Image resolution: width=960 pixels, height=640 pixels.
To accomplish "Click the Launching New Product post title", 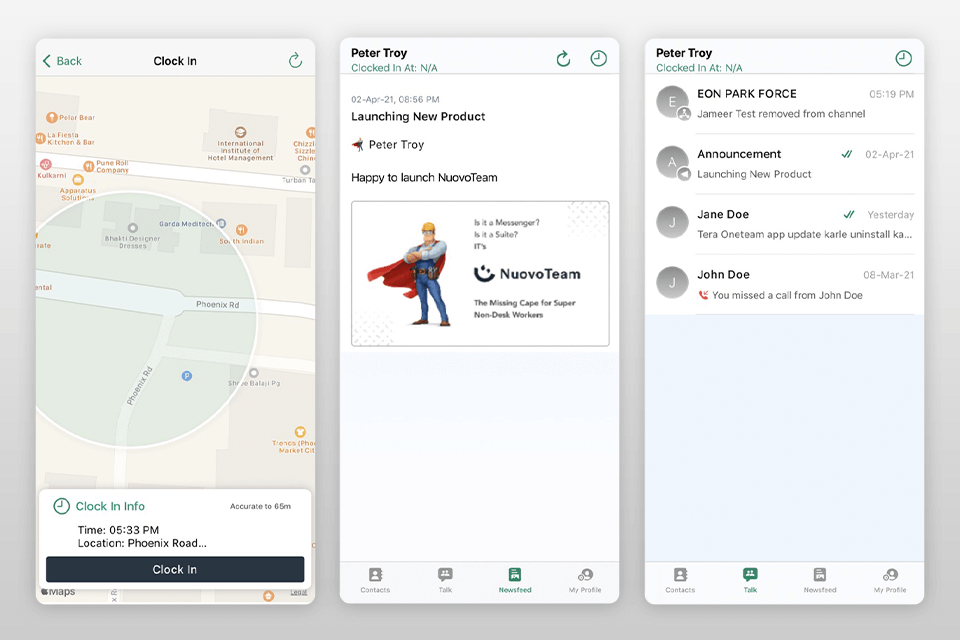I will 418,117.
